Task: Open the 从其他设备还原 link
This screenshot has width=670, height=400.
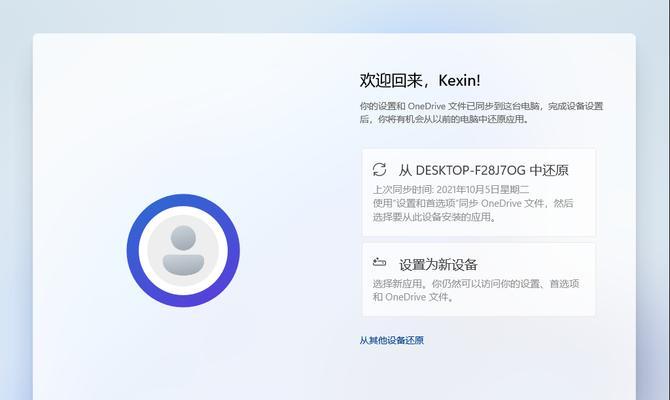Action: pyautogui.click(x=391, y=340)
